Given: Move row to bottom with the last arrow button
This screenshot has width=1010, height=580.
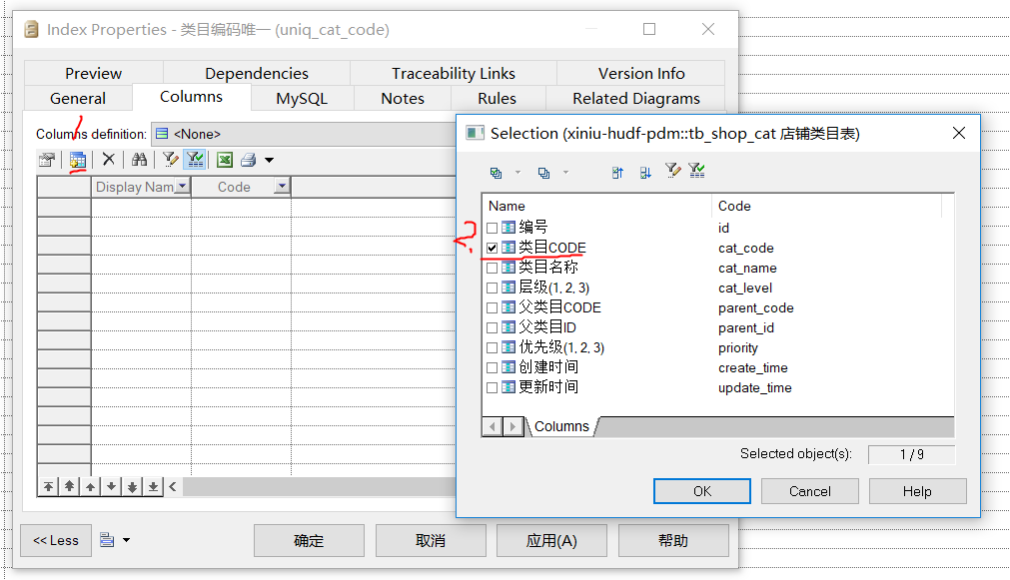Looking at the screenshot, I should tap(153, 487).
